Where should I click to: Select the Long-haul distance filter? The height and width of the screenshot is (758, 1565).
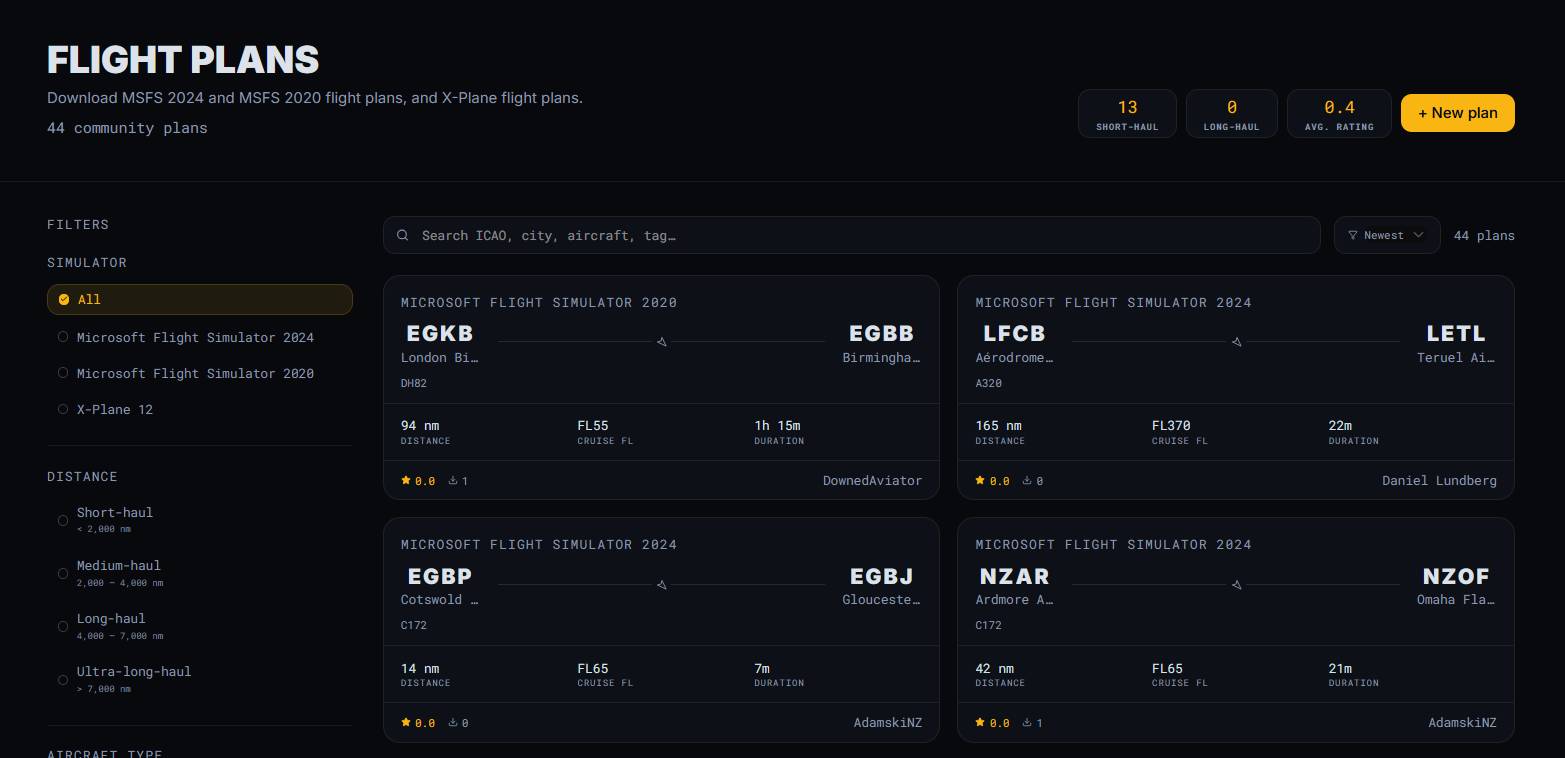200,625
